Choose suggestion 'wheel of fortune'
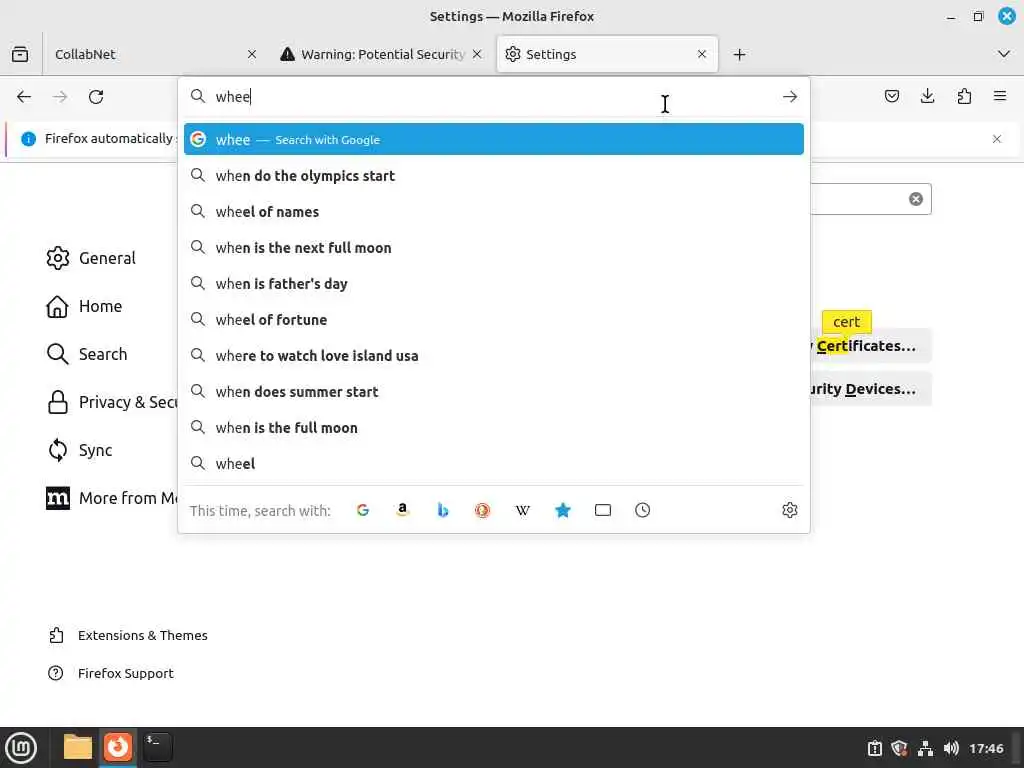This screenshot has width=1024, height=768. [x=494, y=319]
